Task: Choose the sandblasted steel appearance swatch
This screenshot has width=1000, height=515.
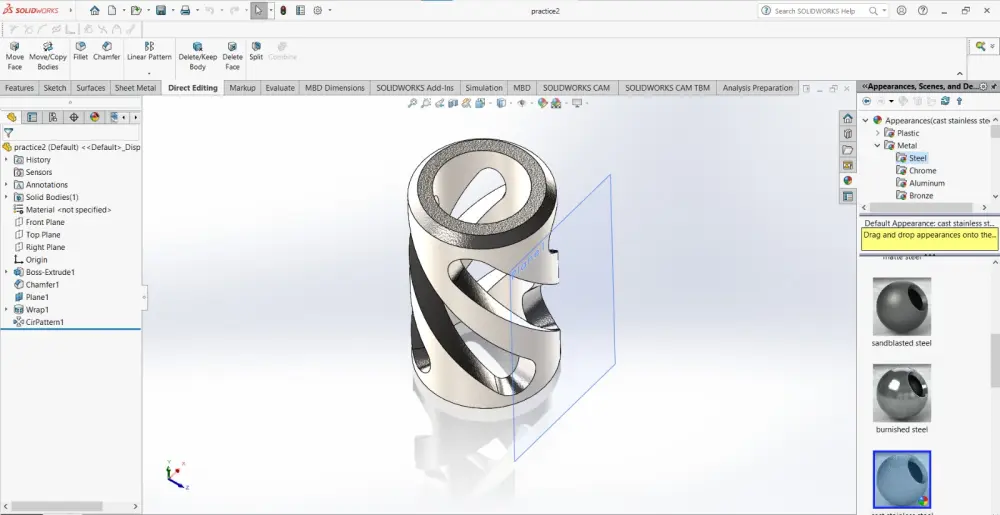Action: [902, 307]
